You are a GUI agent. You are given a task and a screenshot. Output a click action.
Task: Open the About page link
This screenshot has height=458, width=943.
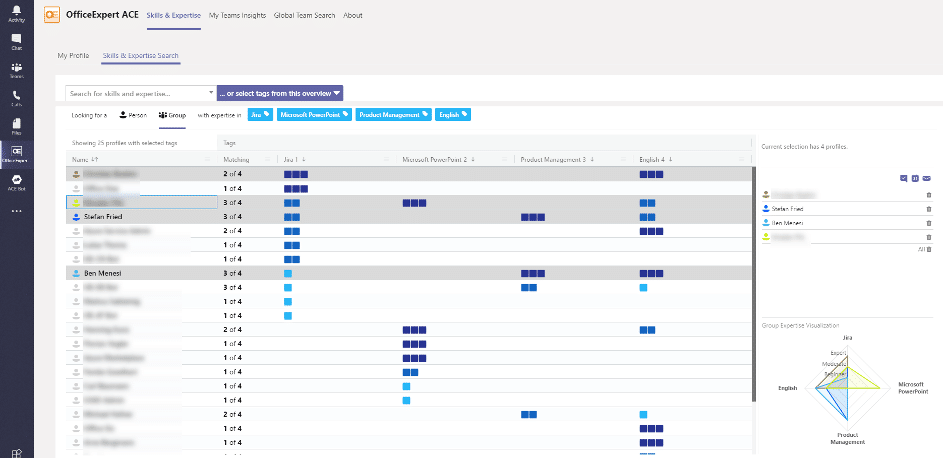point(353,16)
